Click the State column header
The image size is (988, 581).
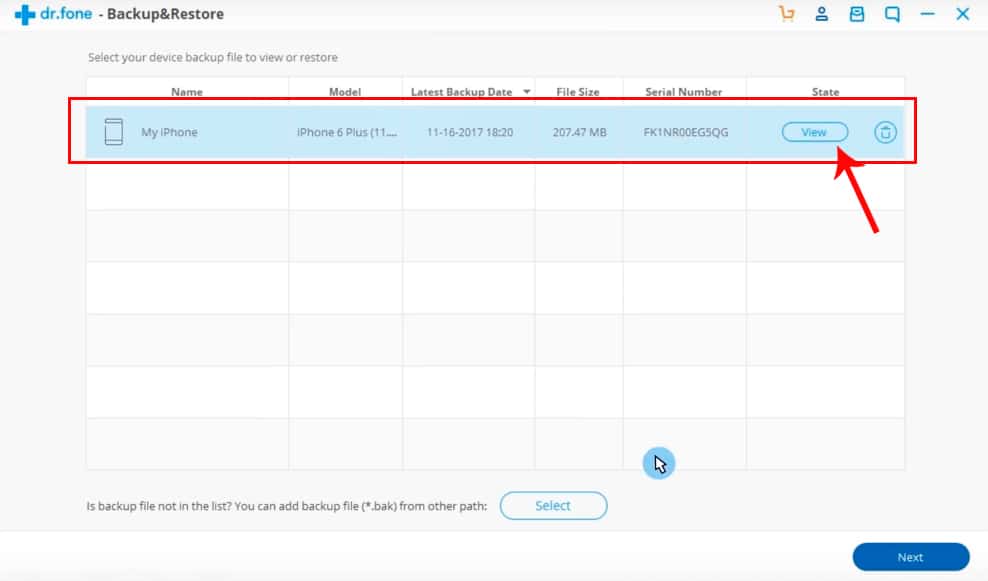(825, 92)
